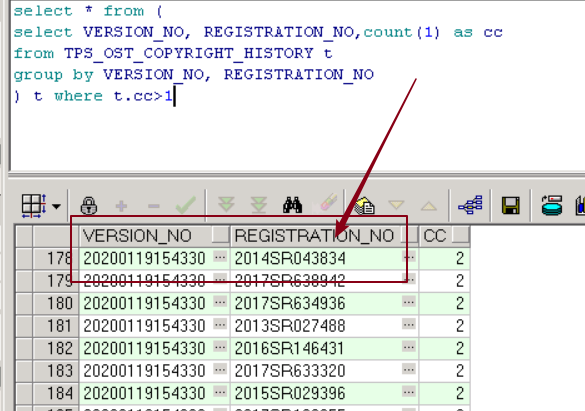Click 't.cc>1' condition in query
This screenshot has height=411, width=585.
click(x=143, y=96)
